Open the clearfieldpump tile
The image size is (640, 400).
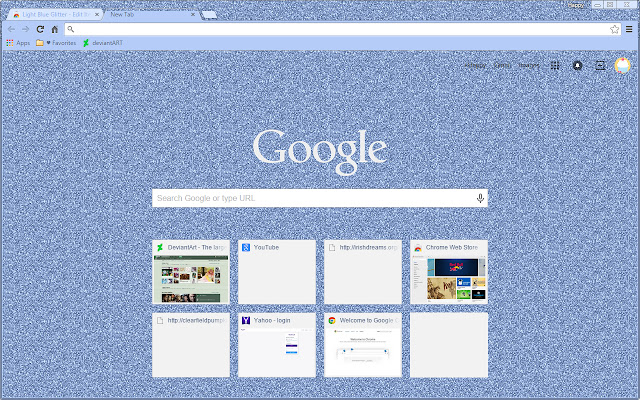tap(191, 345)
